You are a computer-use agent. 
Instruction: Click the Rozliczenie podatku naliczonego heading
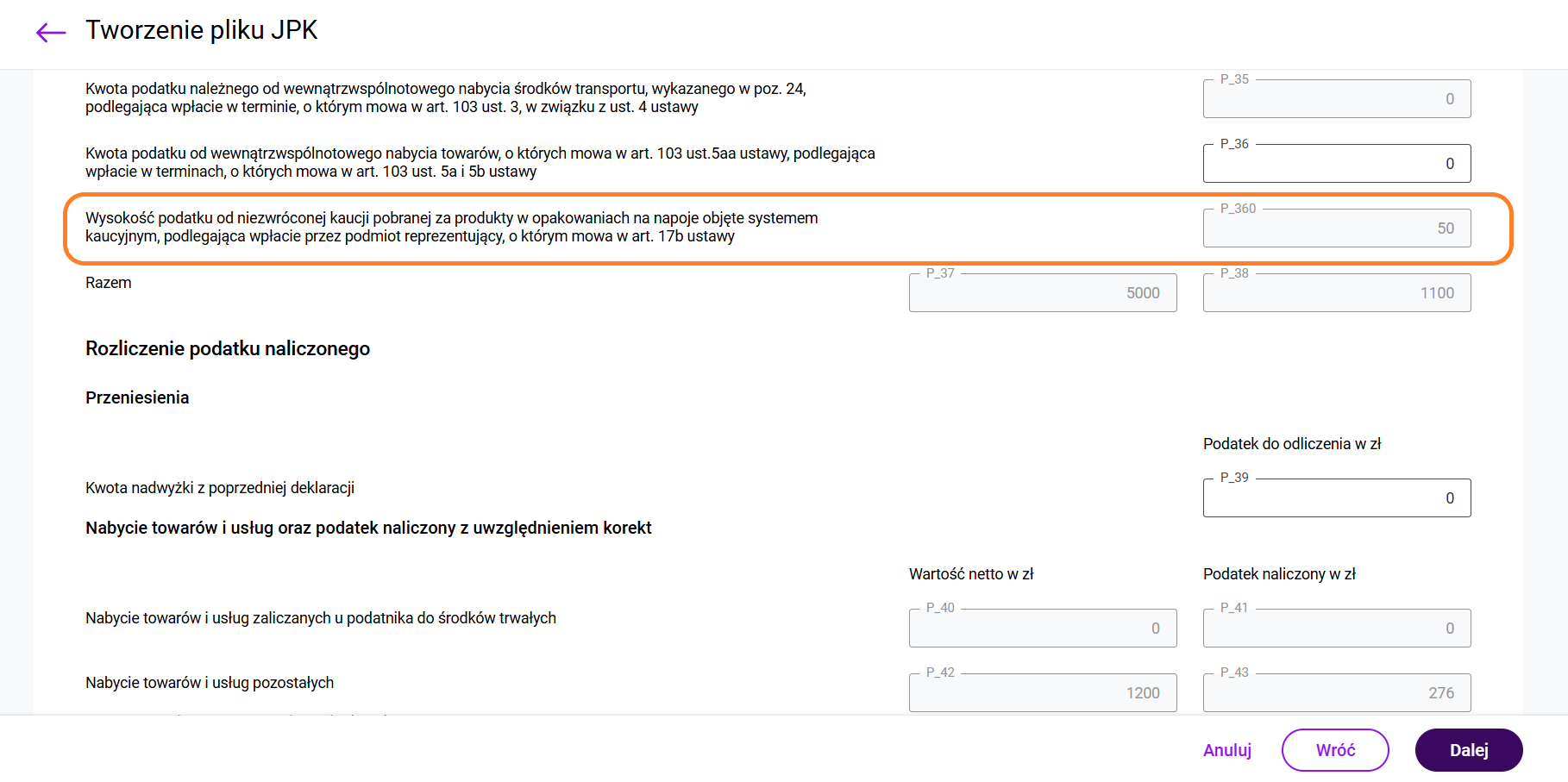pos(228,348)
